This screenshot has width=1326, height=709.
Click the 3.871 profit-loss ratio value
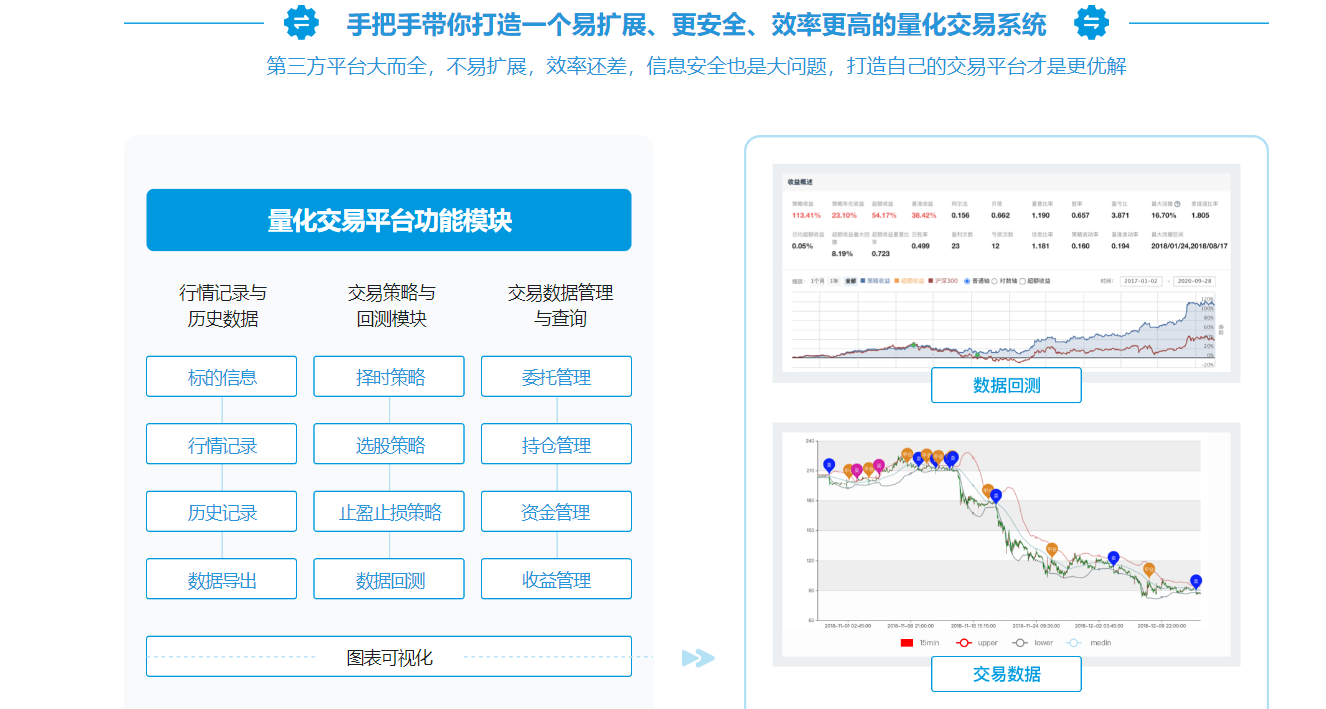pos(1120,215)
